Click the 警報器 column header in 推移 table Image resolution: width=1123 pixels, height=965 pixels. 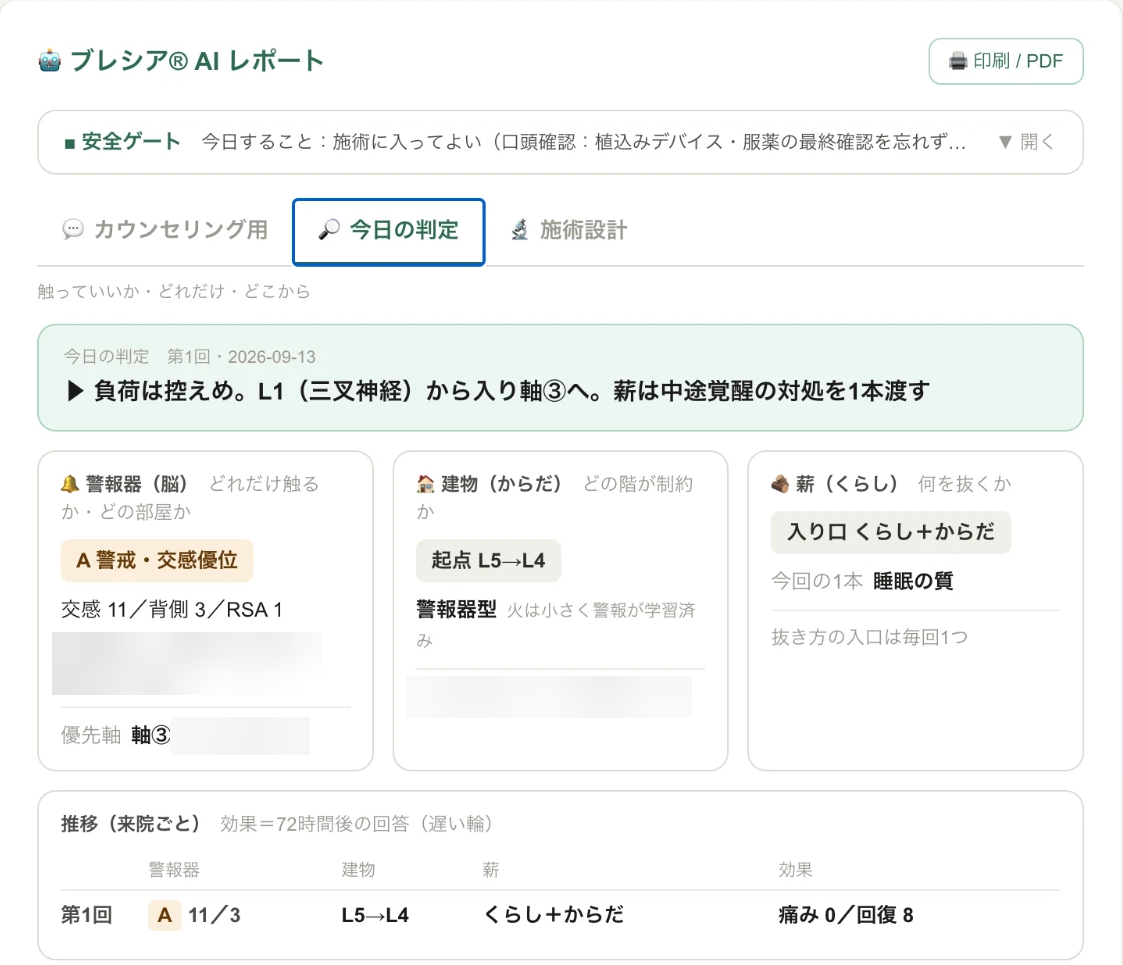pos(174,870)
